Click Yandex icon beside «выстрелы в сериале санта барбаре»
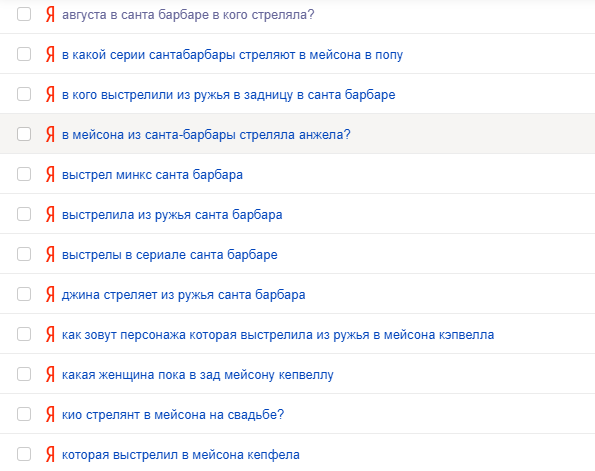The image size is (595, 471). tap(50, 255)
